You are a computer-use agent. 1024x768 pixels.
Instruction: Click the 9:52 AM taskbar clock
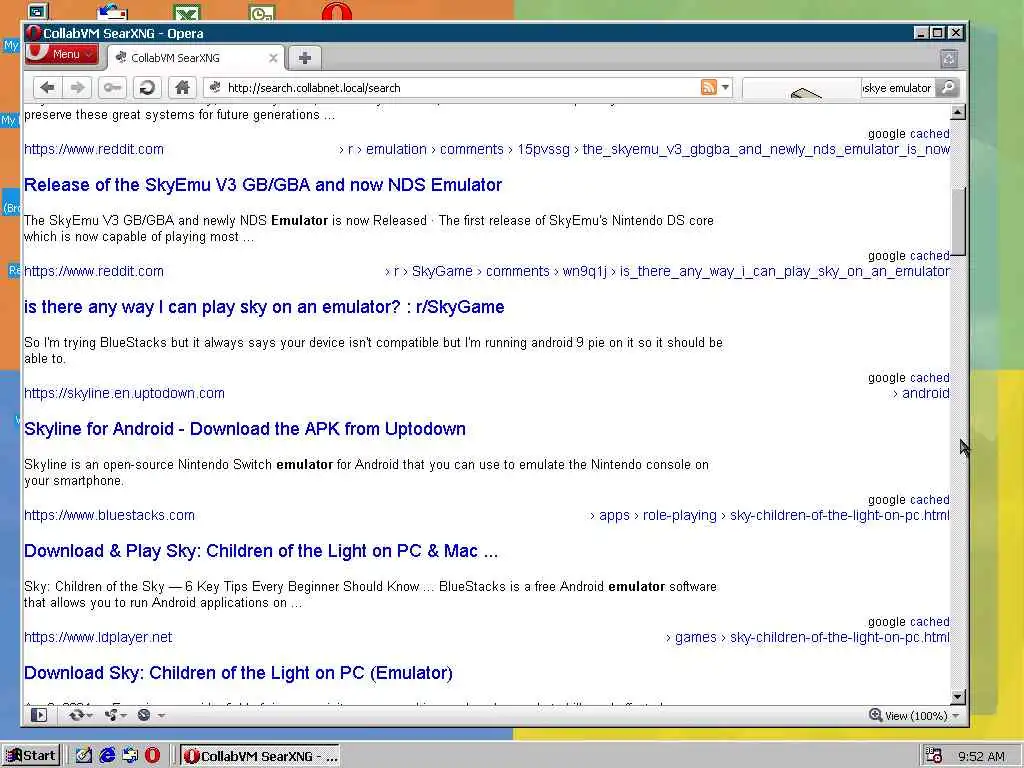(x=981, y=756)
